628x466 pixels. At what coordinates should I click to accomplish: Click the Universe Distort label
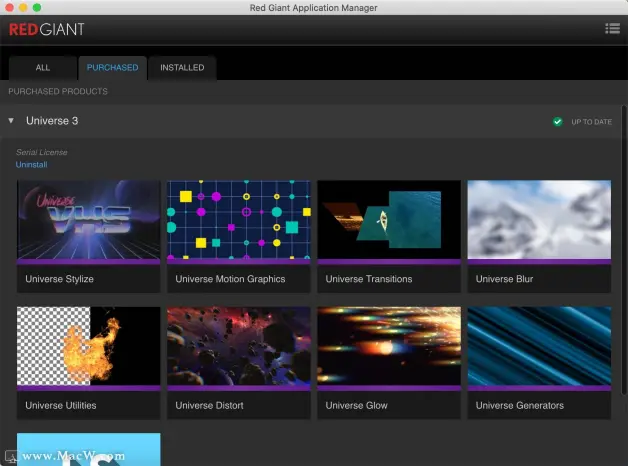click(209, 406)
